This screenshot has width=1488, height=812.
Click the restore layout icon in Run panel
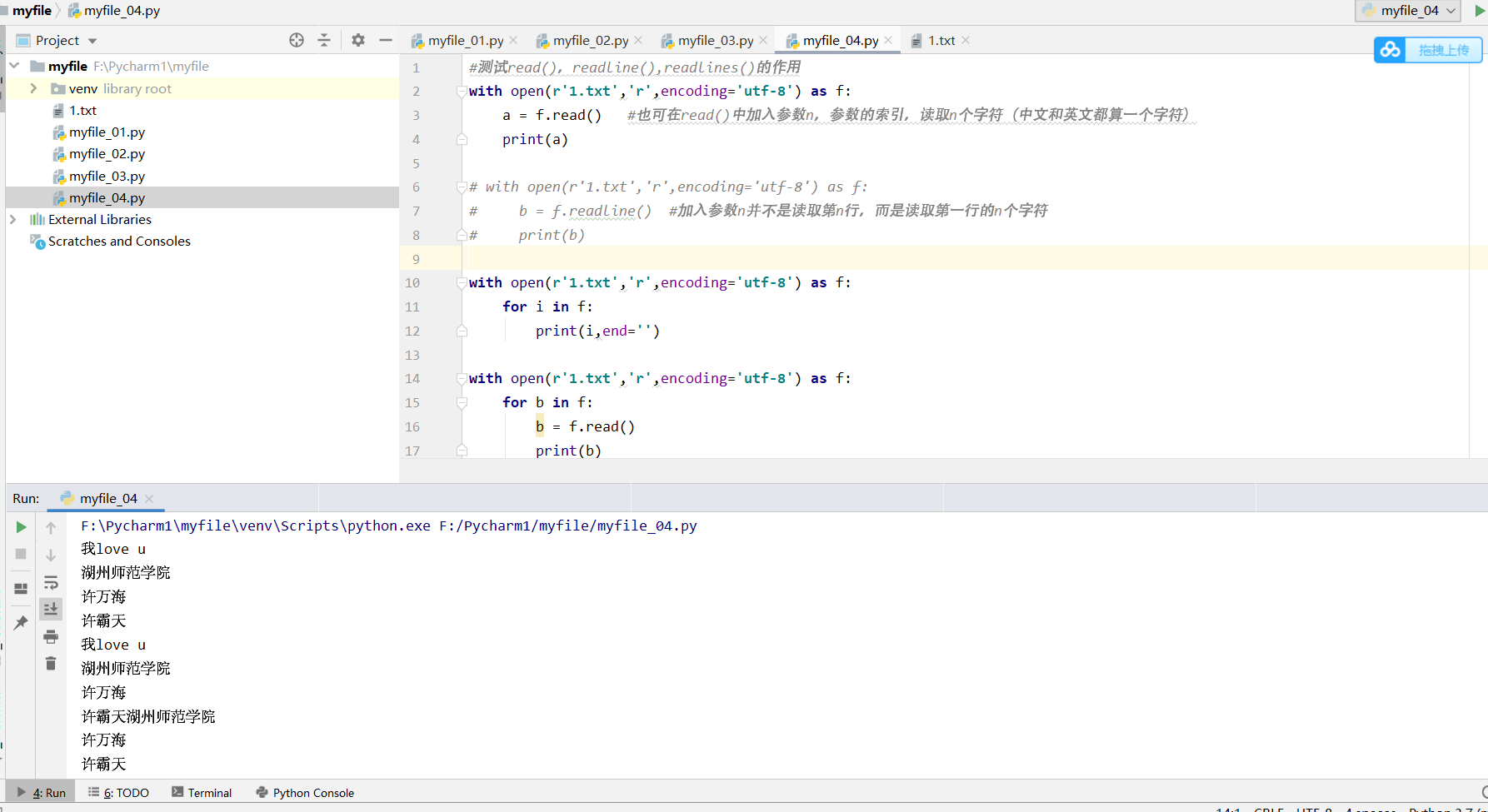pyautogui.click(x=21, y=588)
